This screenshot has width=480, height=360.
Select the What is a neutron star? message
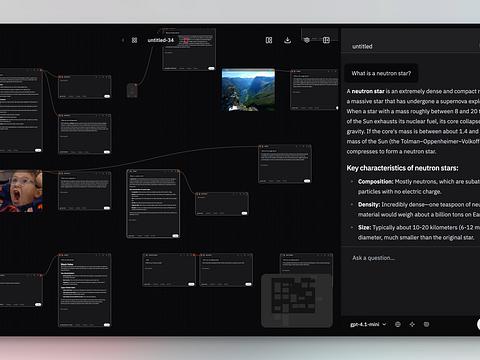point(381,73)
